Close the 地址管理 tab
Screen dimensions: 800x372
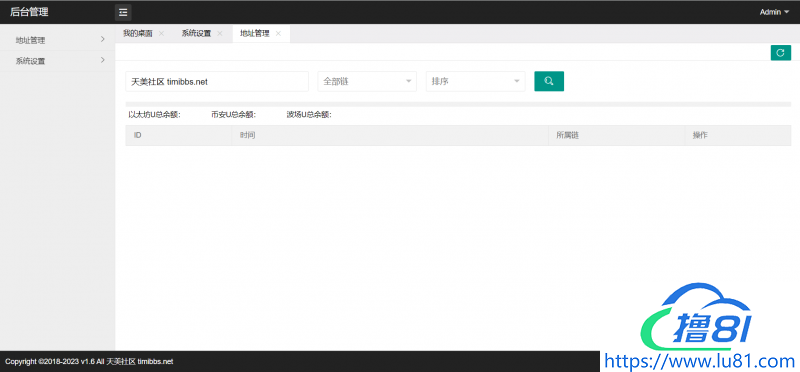tap(278, 34)
